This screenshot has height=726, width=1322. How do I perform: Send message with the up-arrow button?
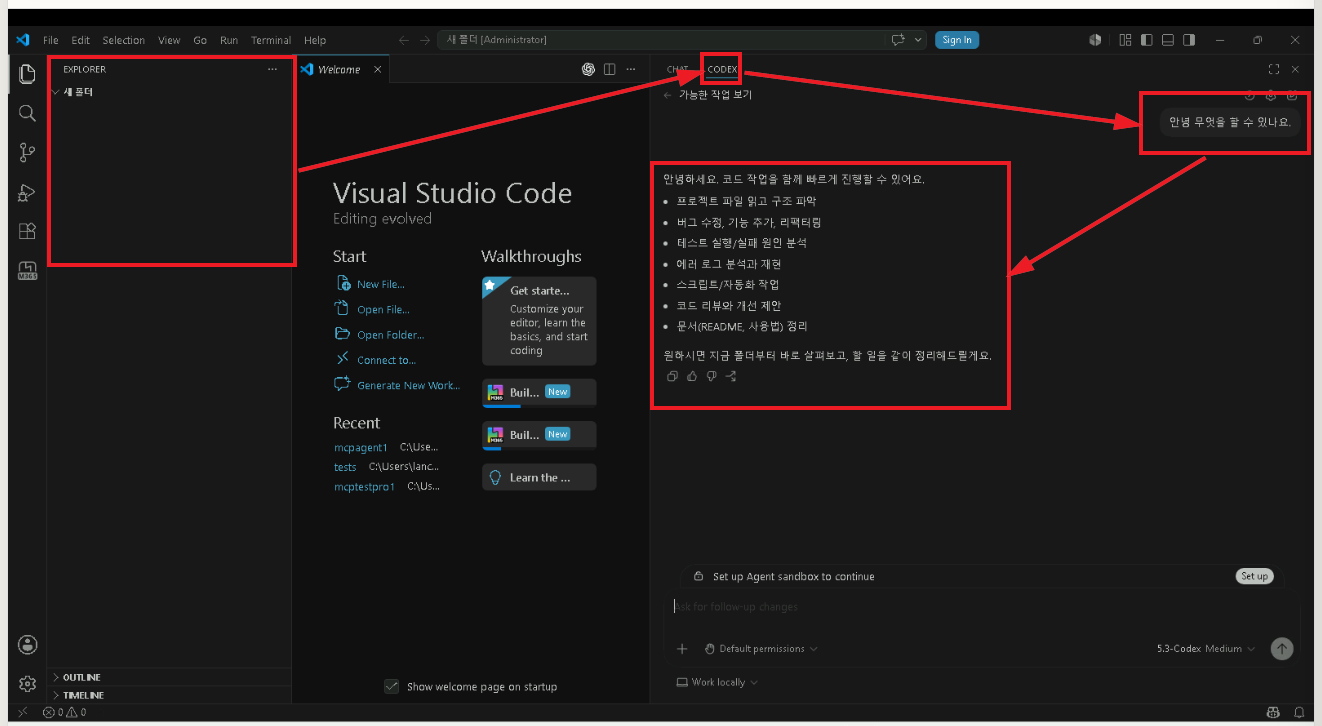point(1281,649)
